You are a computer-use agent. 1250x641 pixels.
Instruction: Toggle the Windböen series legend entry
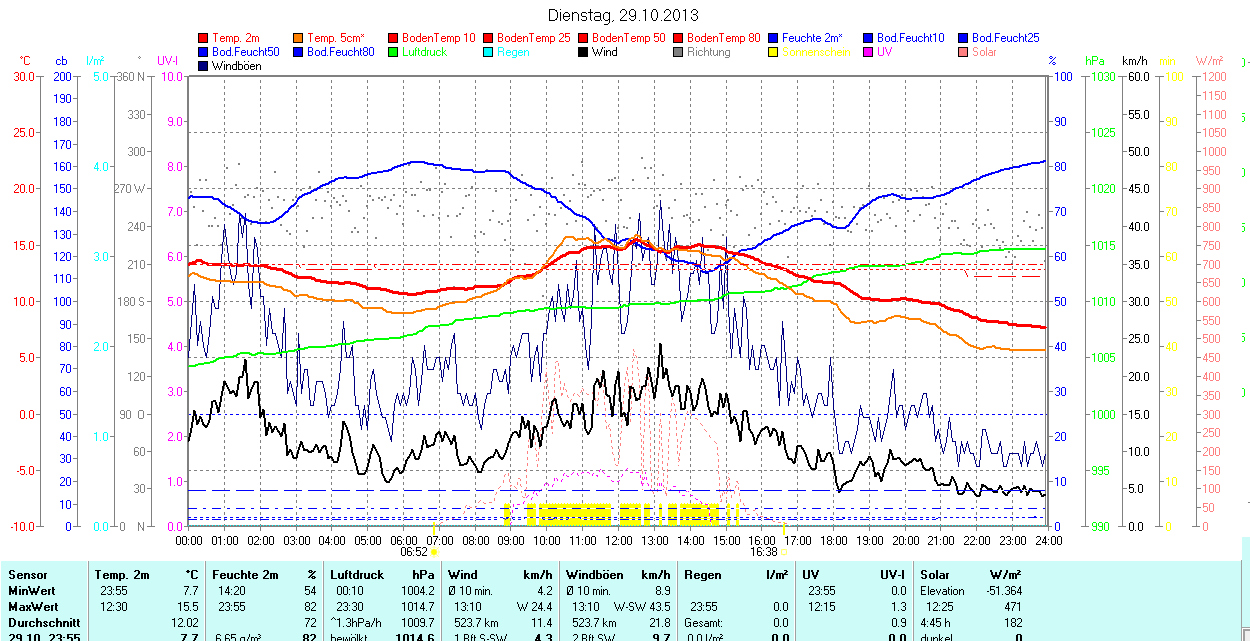[236, 66]
